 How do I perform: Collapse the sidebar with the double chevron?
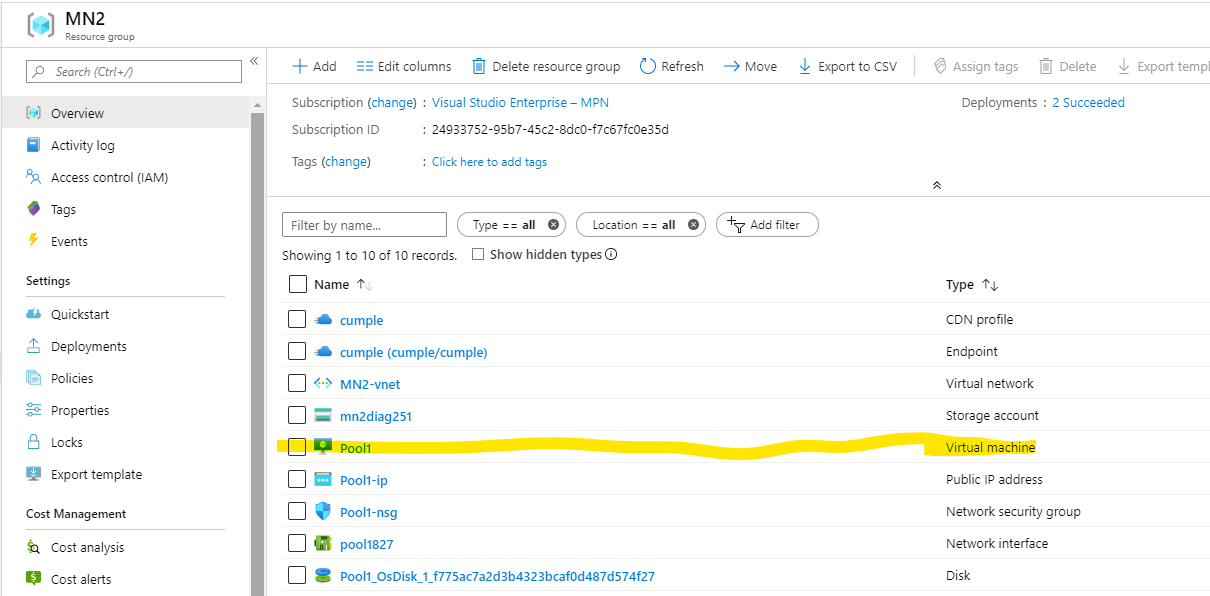tap(254, 62)
